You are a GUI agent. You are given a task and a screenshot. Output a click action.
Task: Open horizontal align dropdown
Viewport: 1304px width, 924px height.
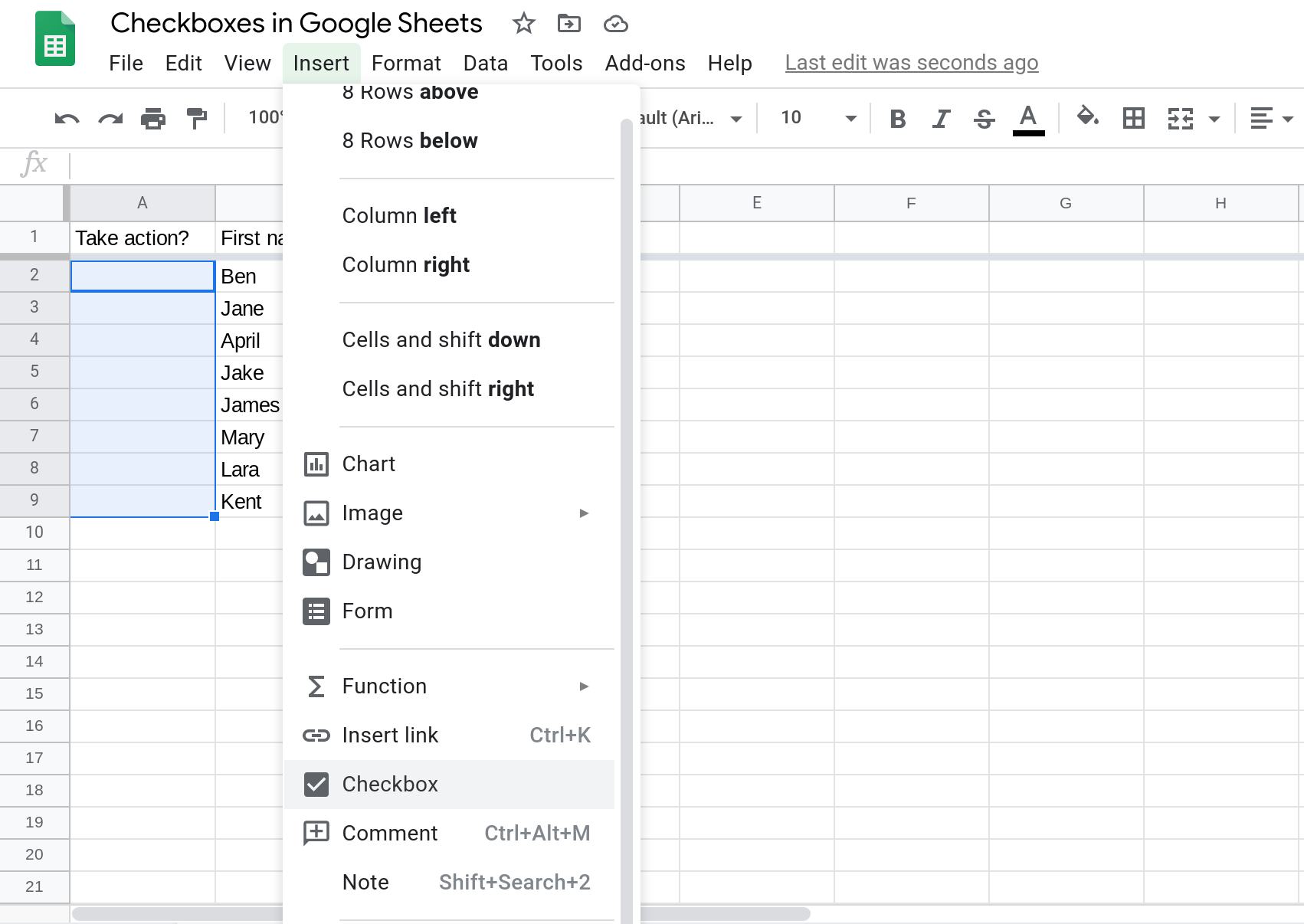pyautogui.click(x=1271, y=119)
